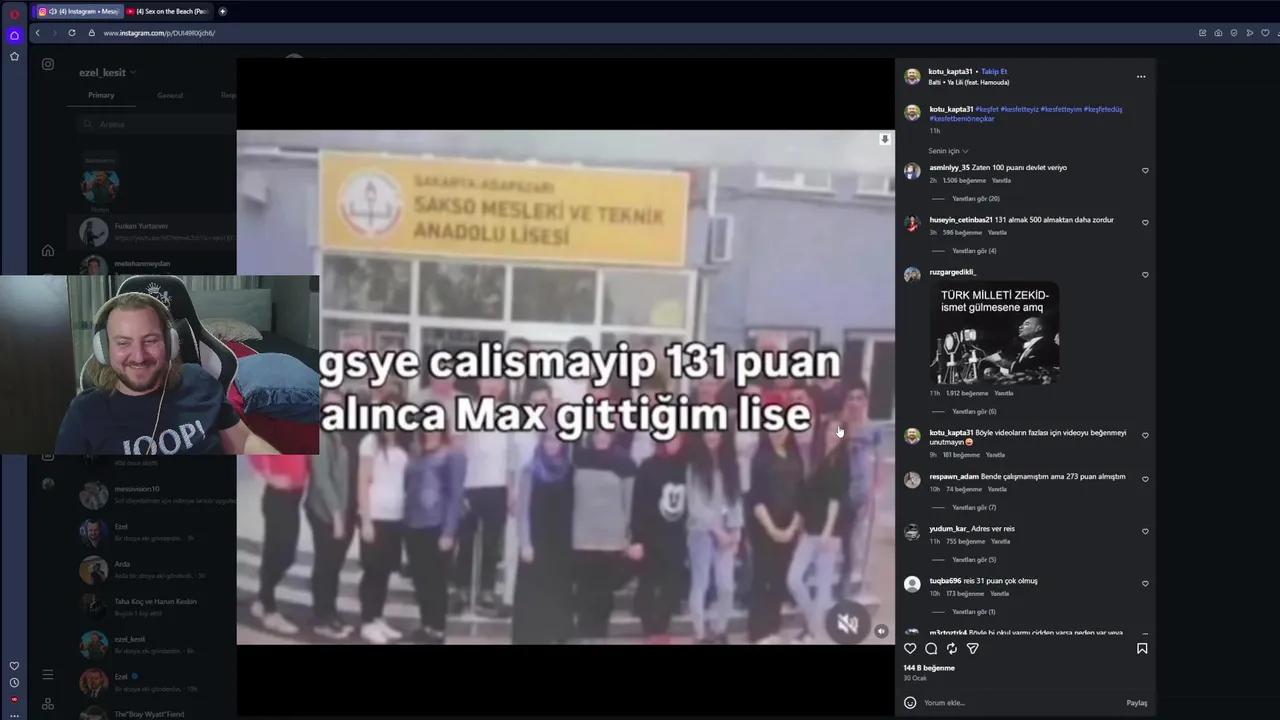Open Opera sidebar bookmarks star
The height and width of the screenshot is (720, 1280).
click(14, 57)
